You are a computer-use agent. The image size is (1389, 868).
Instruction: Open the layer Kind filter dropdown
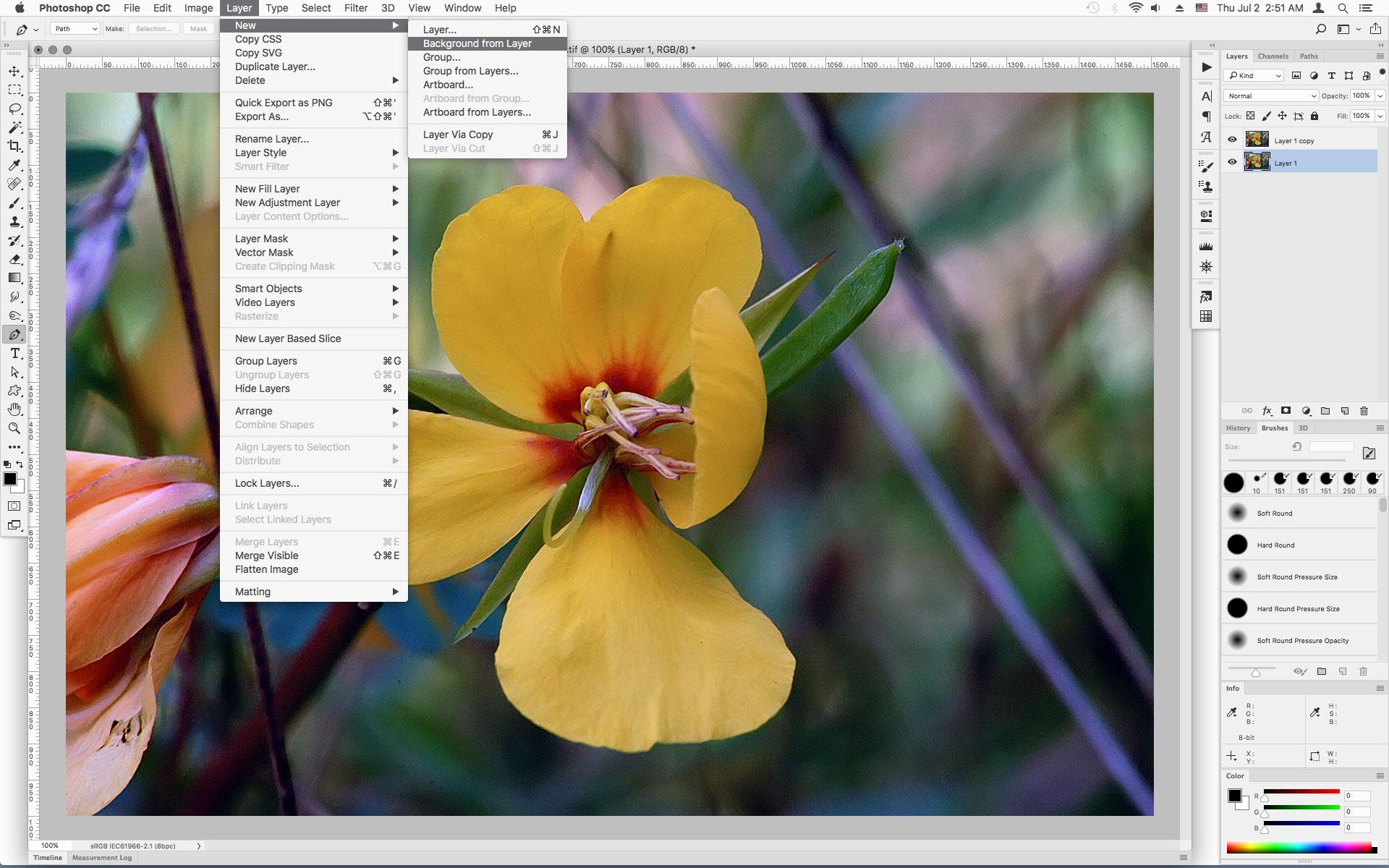pos(1255,75)
